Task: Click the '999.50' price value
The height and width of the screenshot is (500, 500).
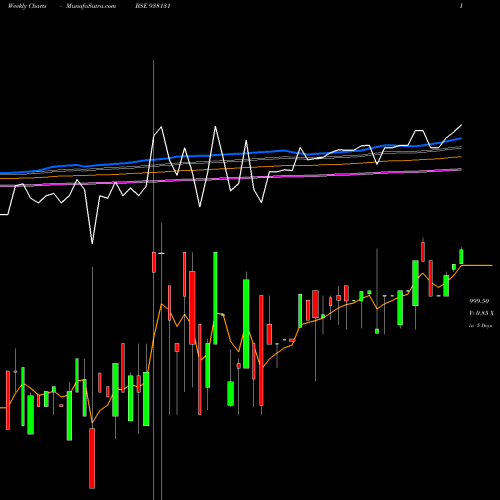Action: coord(479,301)
